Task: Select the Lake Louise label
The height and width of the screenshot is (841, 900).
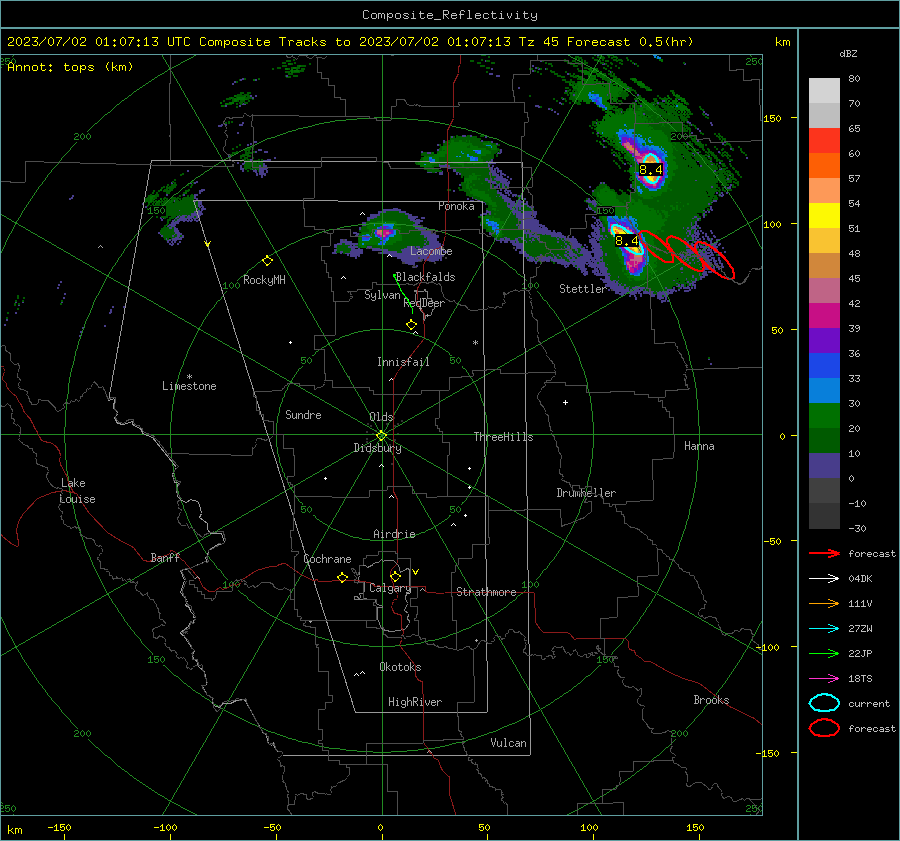Action: [x=77, y=491]
